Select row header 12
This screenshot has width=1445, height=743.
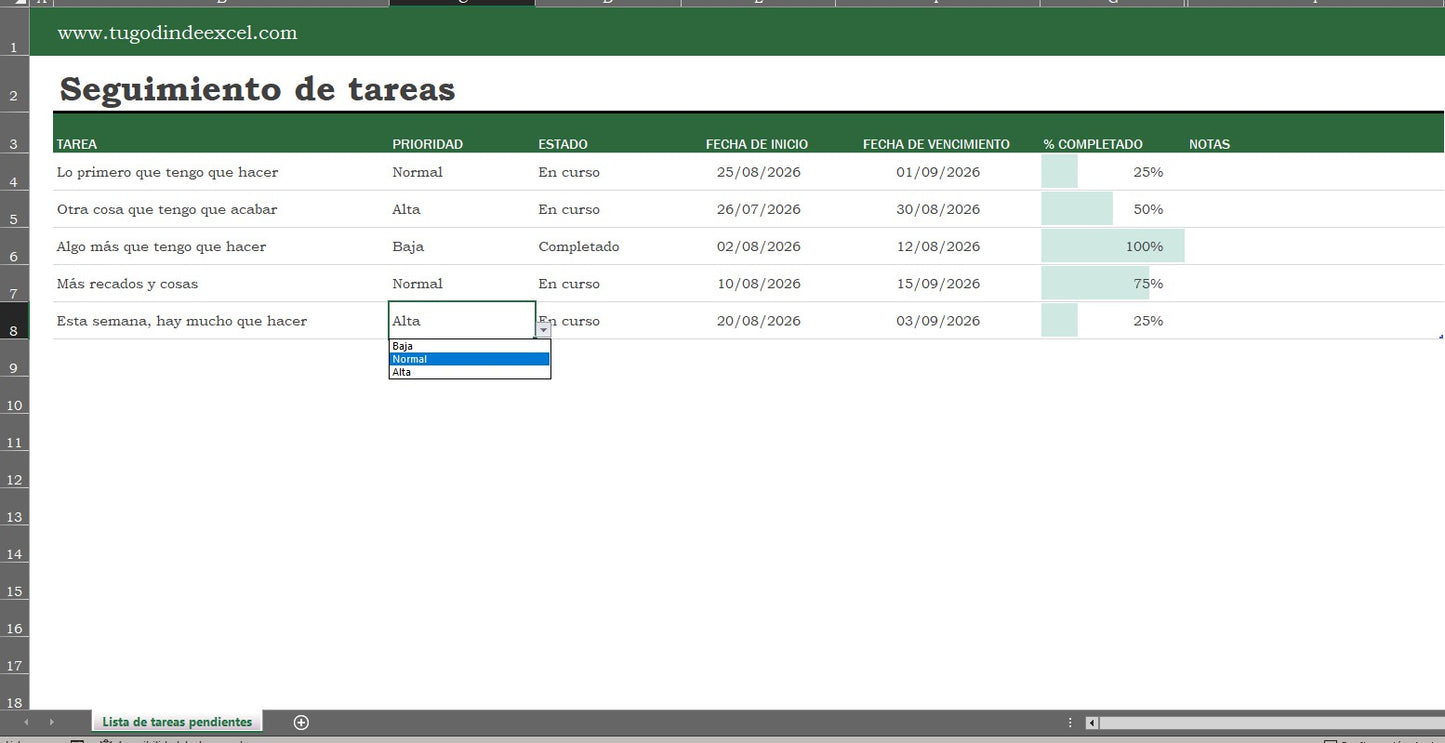(x=14, y=470)
